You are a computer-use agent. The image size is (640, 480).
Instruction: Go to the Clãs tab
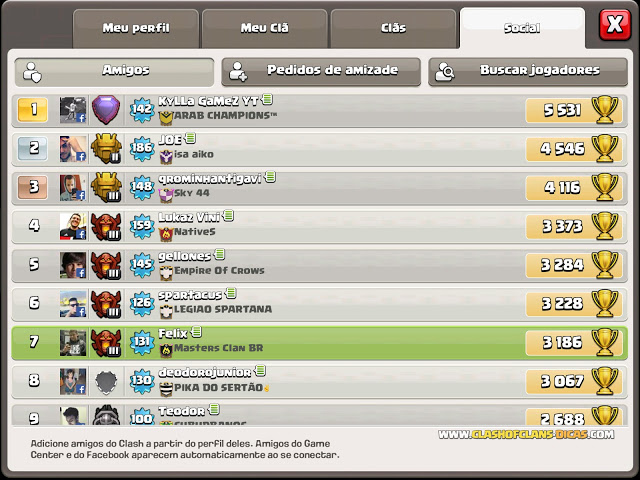point(393,28)
